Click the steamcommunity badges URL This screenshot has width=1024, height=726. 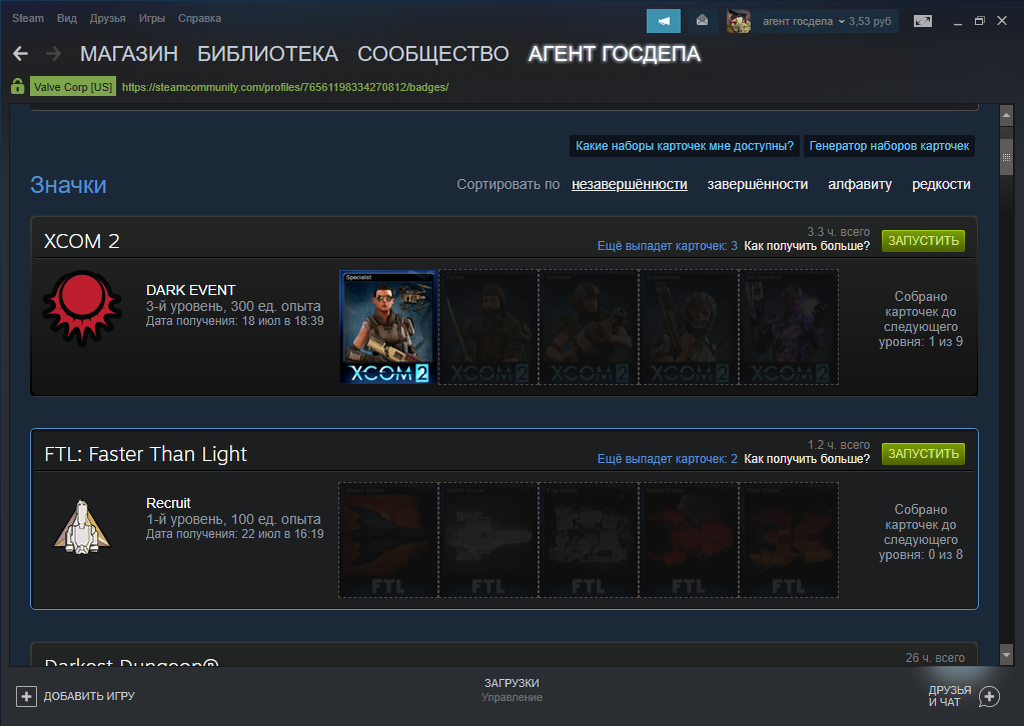point(285,87)
